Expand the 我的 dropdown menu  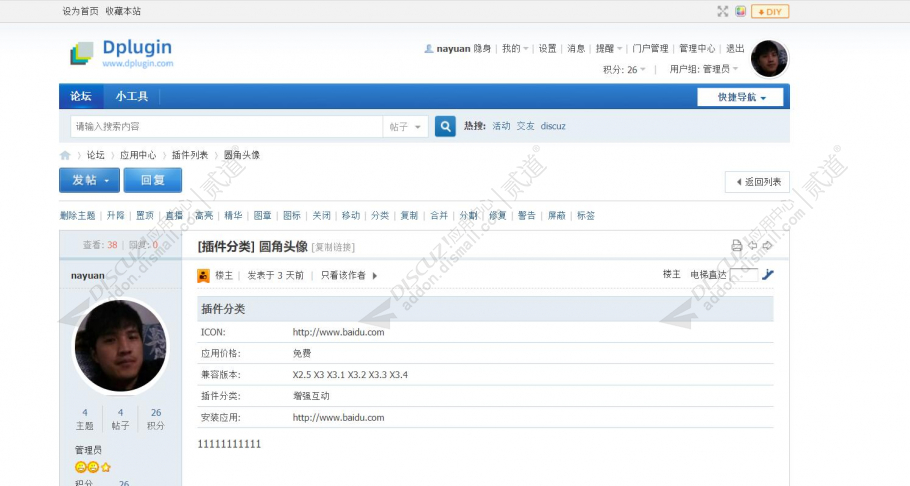[x=515, y=49]
